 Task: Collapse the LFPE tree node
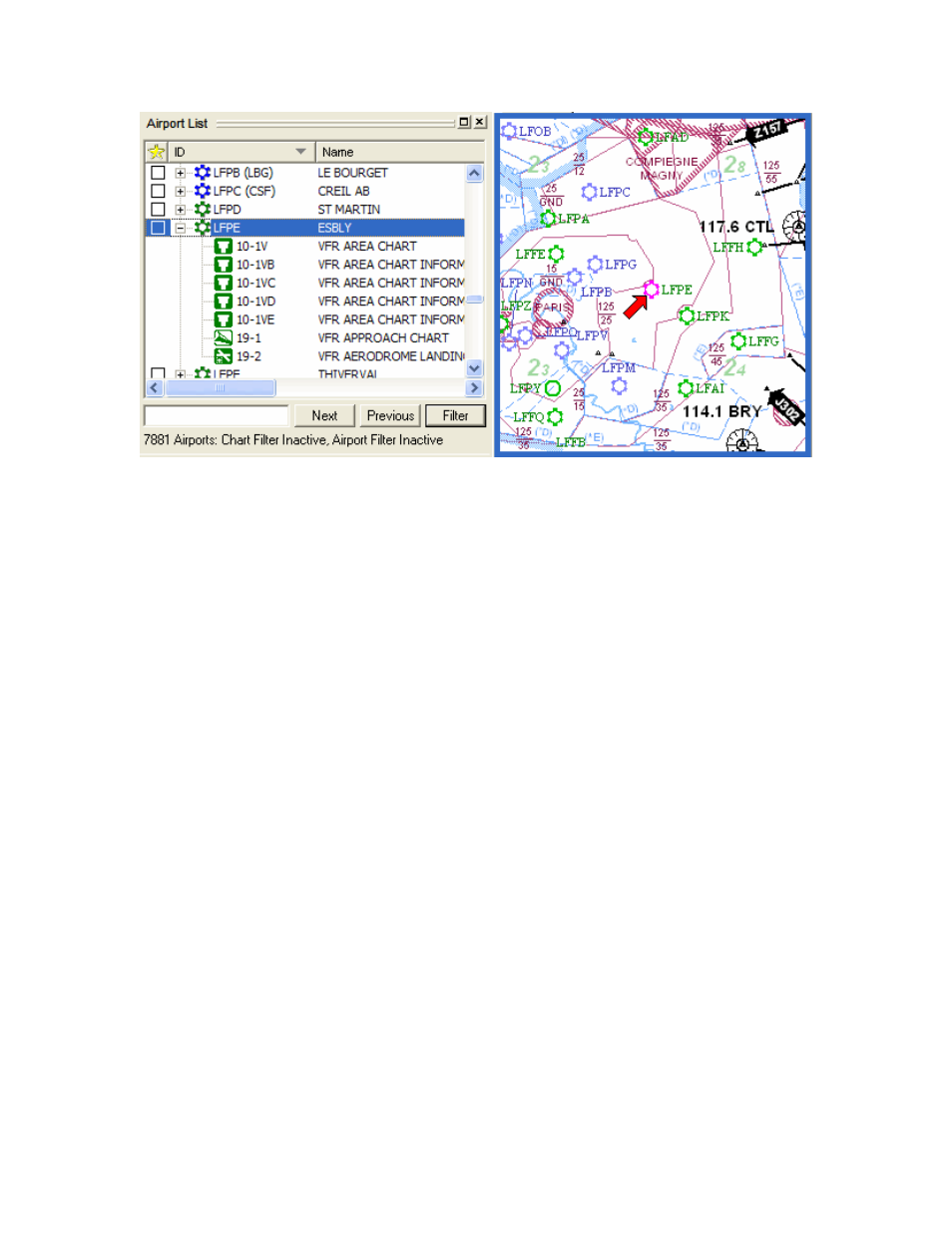pyautogui.click(x=181, y=228)
